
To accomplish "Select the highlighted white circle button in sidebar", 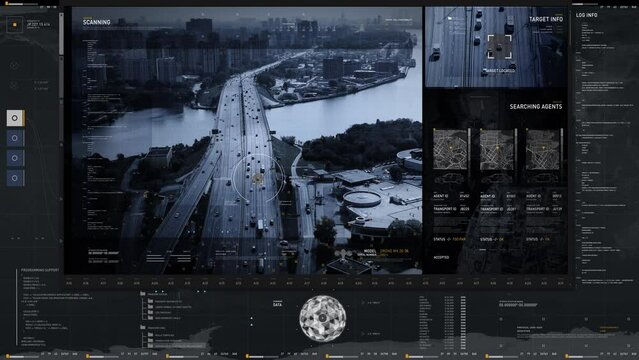I will coord(15,118).
